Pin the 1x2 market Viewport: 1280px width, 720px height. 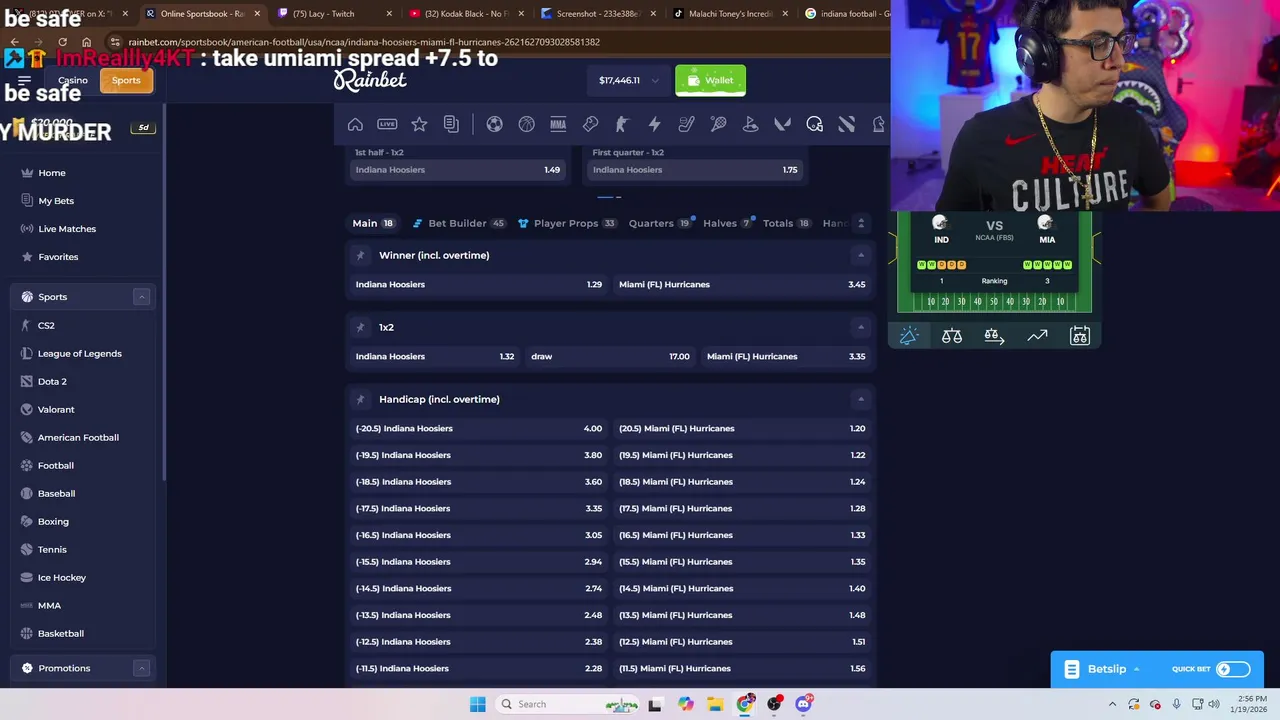(360, 327)
